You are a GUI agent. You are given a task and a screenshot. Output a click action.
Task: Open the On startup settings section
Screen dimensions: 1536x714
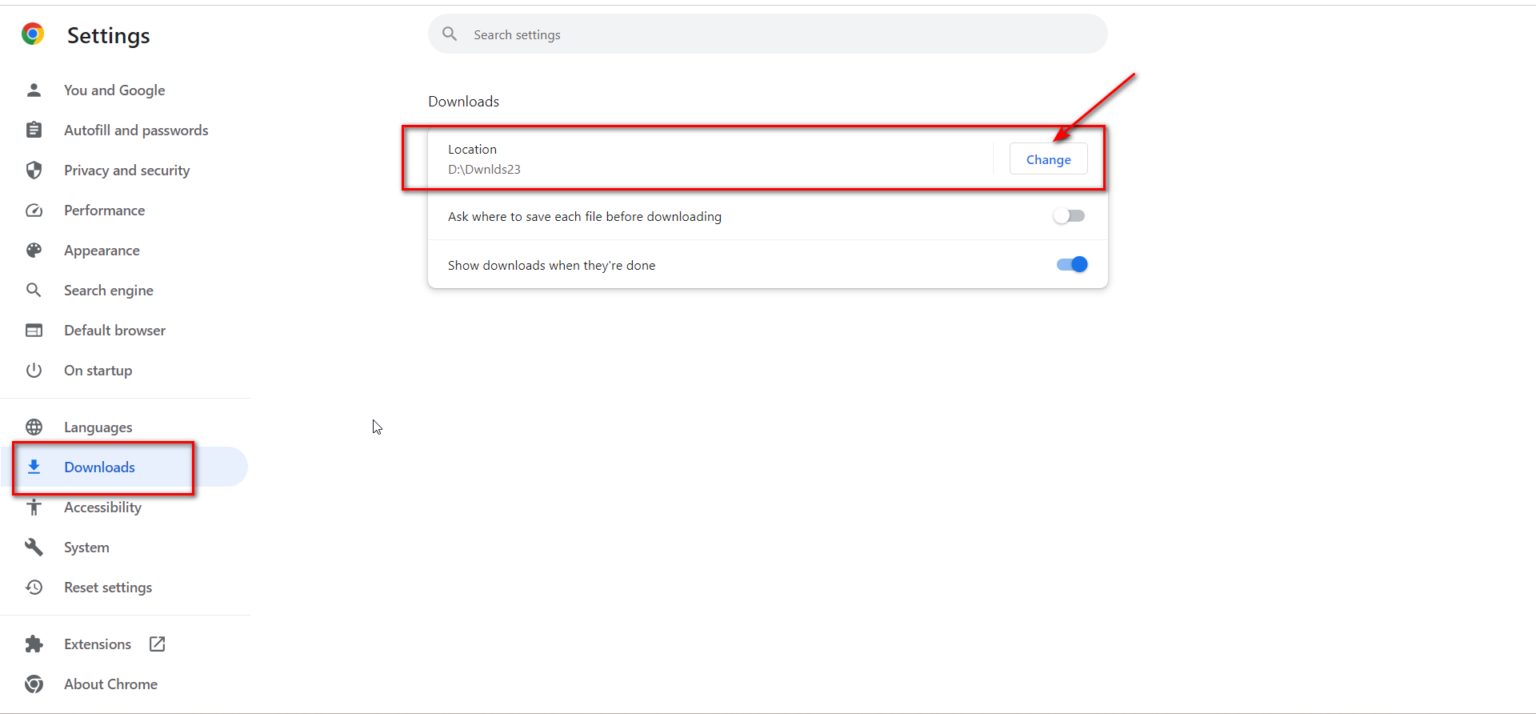pyautogui.click(x=98, y=370)
